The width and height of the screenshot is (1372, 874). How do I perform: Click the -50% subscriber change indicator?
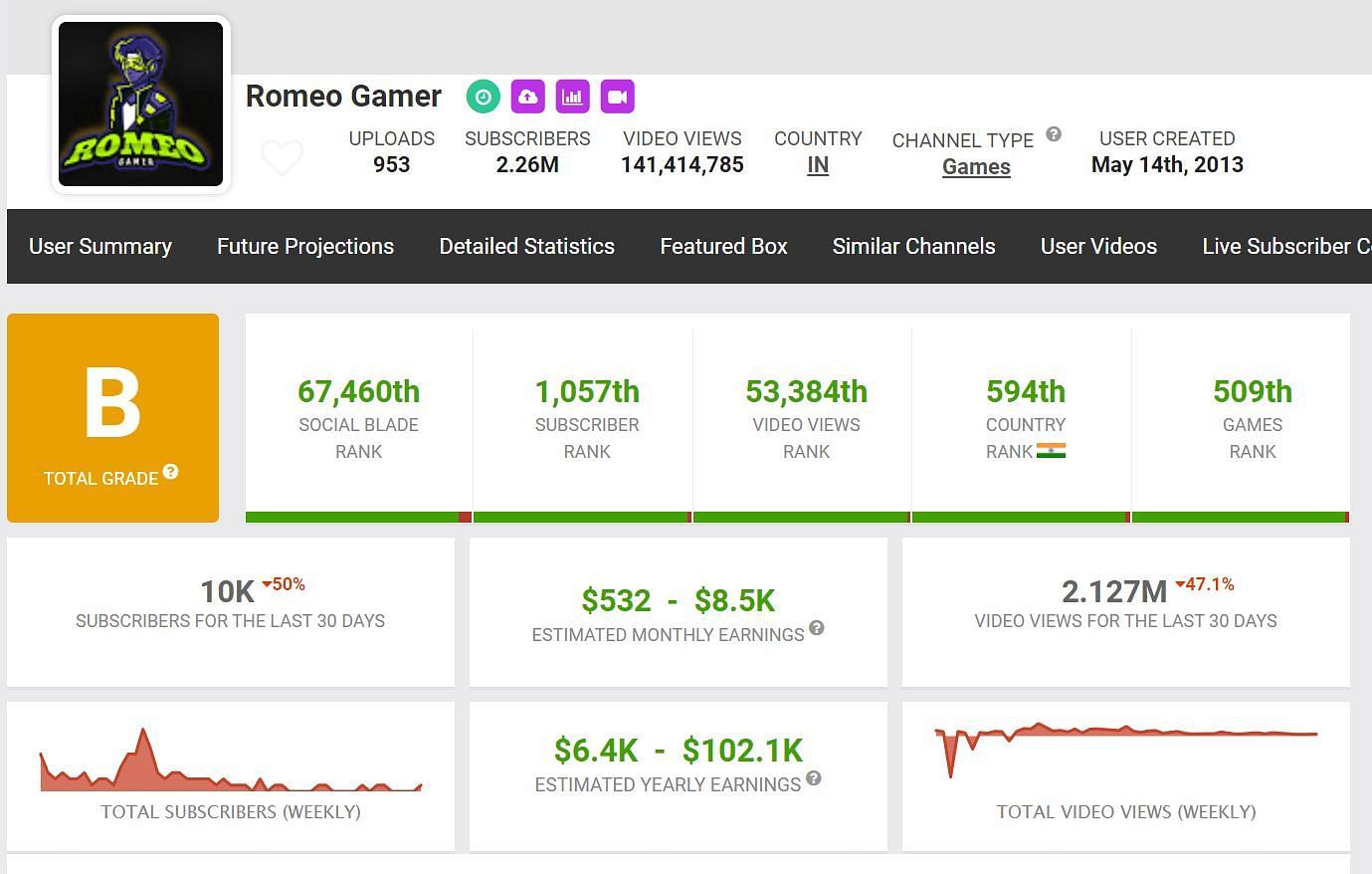[284, 584]
